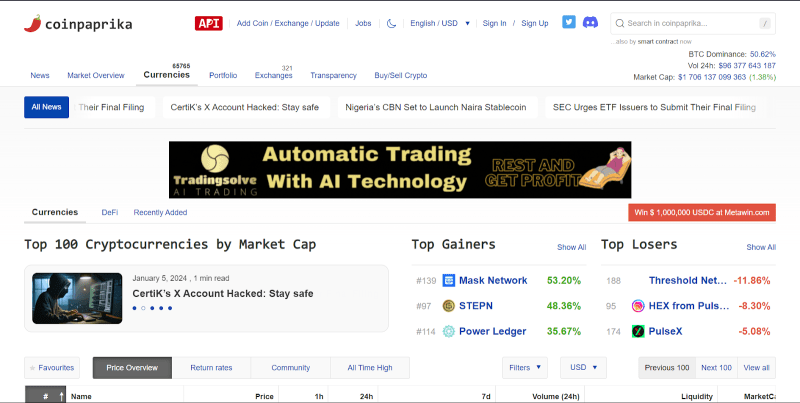
Task: Select the Currencies main nav tab
Action: pyautogui.click(x=166, y=74)
